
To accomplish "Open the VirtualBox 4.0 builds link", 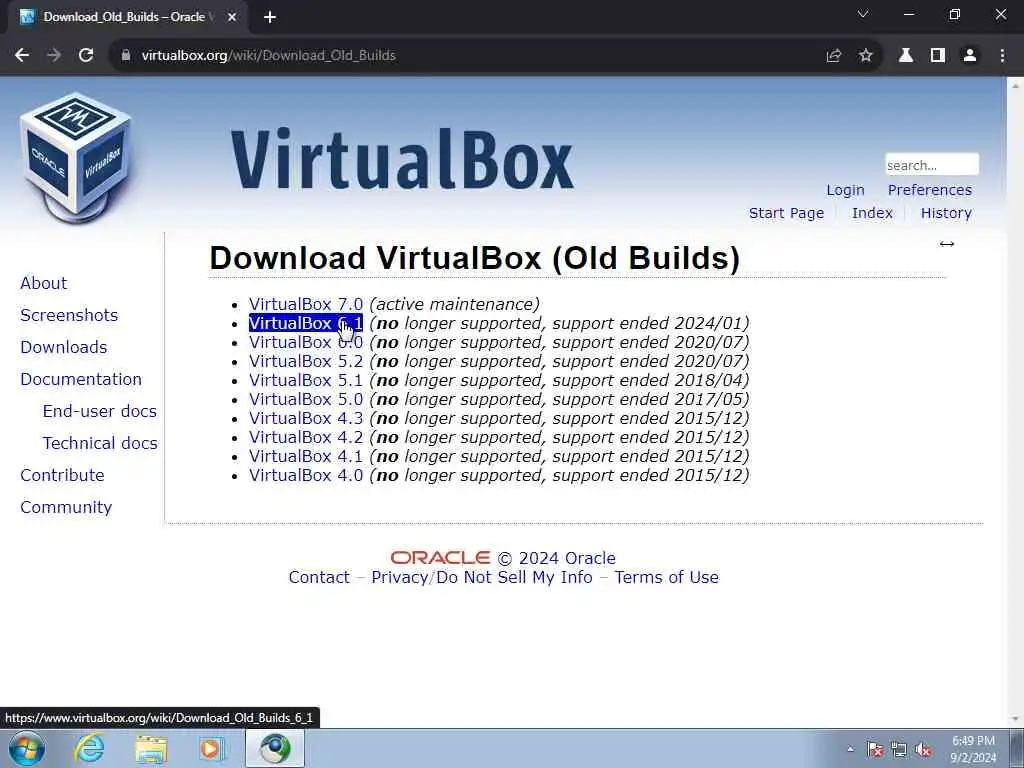I will (306, 475).
